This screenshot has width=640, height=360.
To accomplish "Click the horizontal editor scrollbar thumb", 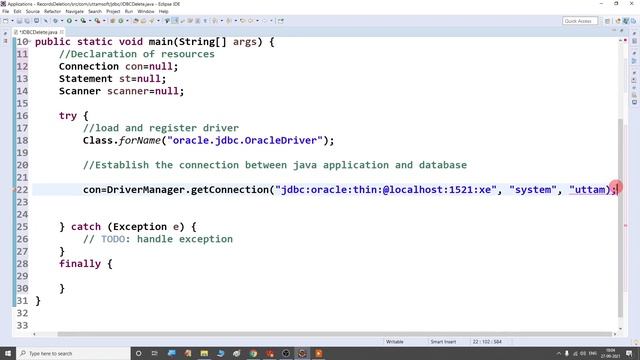I will (x=335, y=334).
